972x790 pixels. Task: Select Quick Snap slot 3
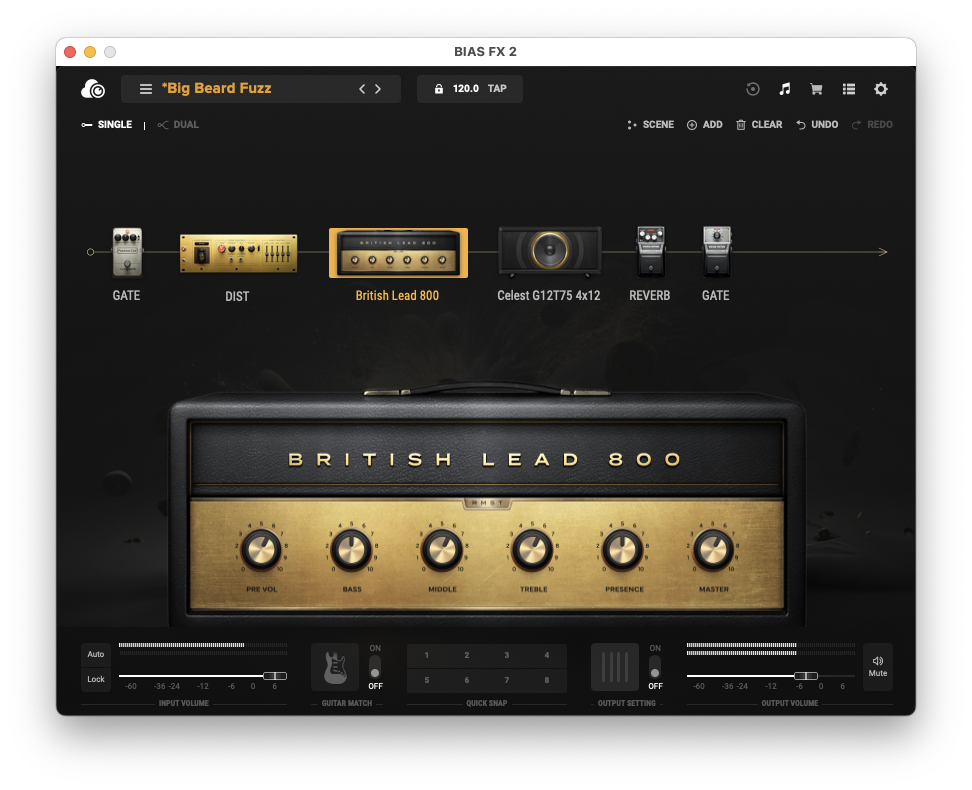point(506,655)
